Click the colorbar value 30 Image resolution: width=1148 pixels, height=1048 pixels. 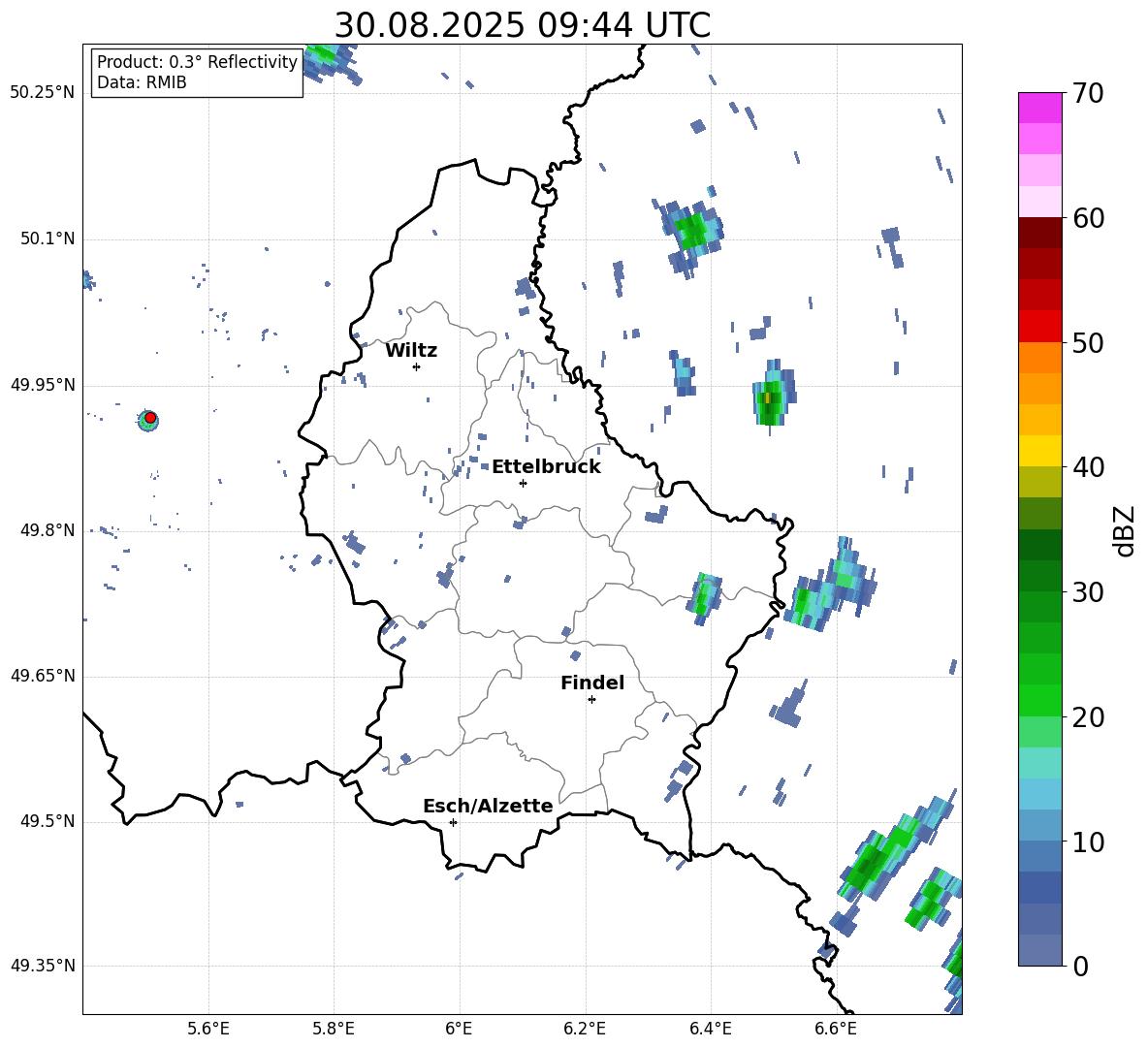pos(1088,592)
